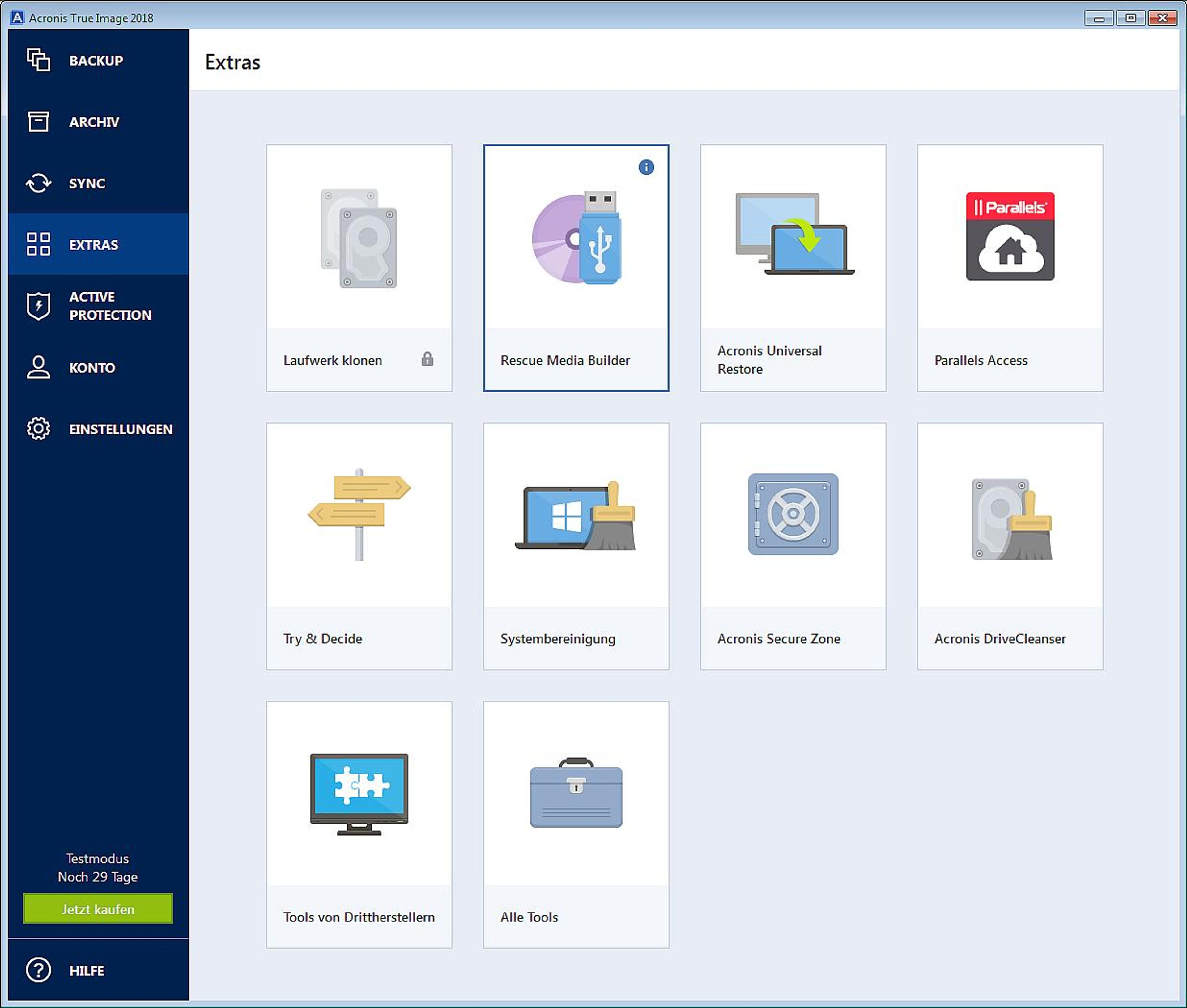Open Acronis Universal Restore tool
The width and height of the screenshot is (1187, 1008).
(793, 267)
